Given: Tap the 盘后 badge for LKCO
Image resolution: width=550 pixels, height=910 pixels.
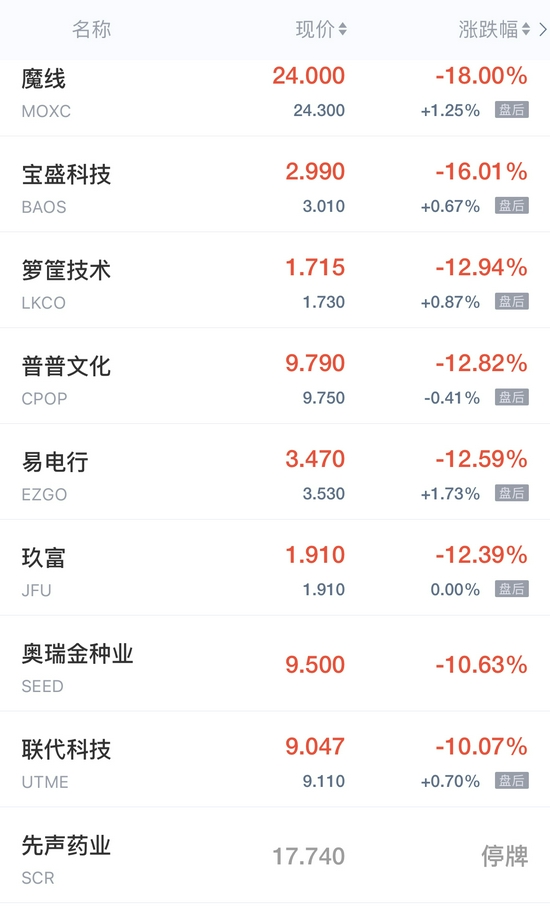Looking at the screenshot, I should (512, 301).
